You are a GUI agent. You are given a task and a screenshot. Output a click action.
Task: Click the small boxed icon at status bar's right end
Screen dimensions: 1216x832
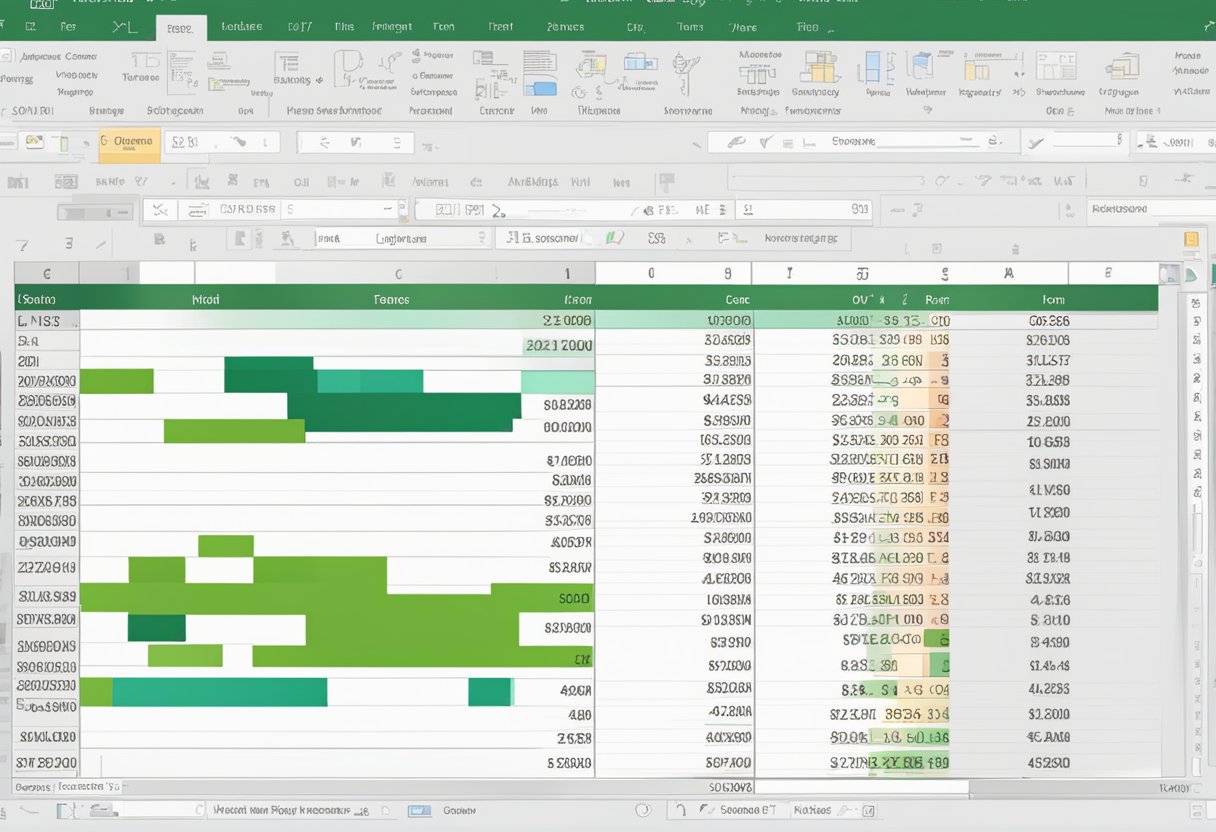click(868, 811)
